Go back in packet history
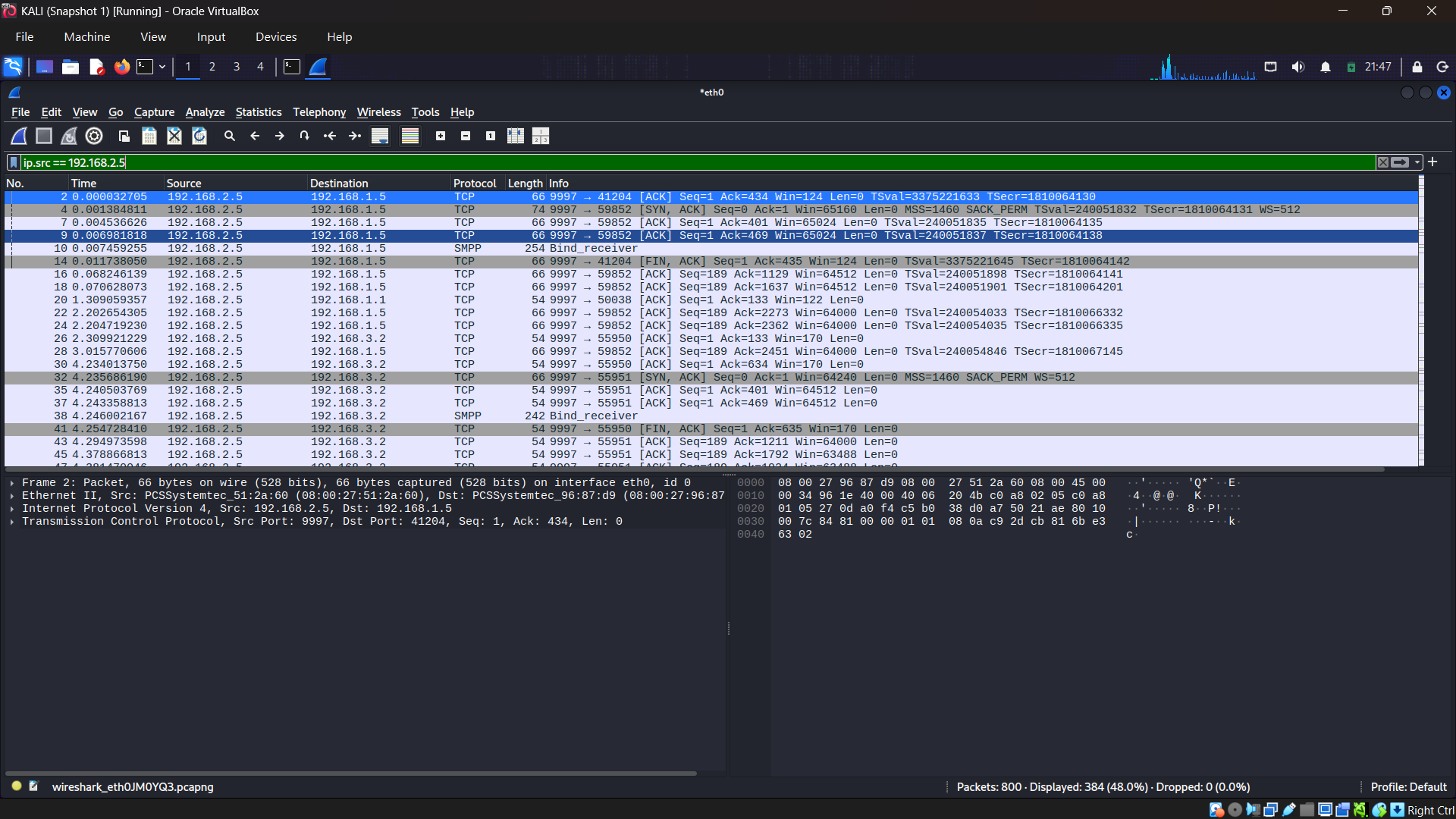This screenshot has height=819, width=1456. point(255,136)
